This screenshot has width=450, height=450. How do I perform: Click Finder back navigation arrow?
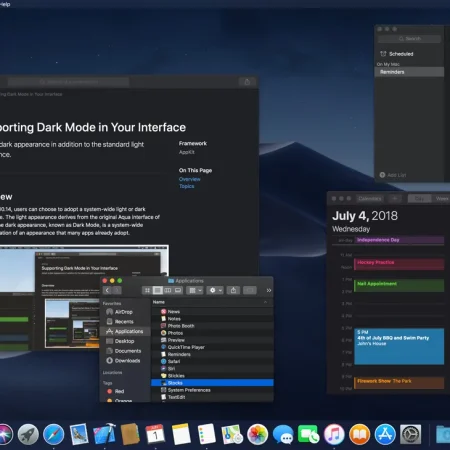[107, 290]
